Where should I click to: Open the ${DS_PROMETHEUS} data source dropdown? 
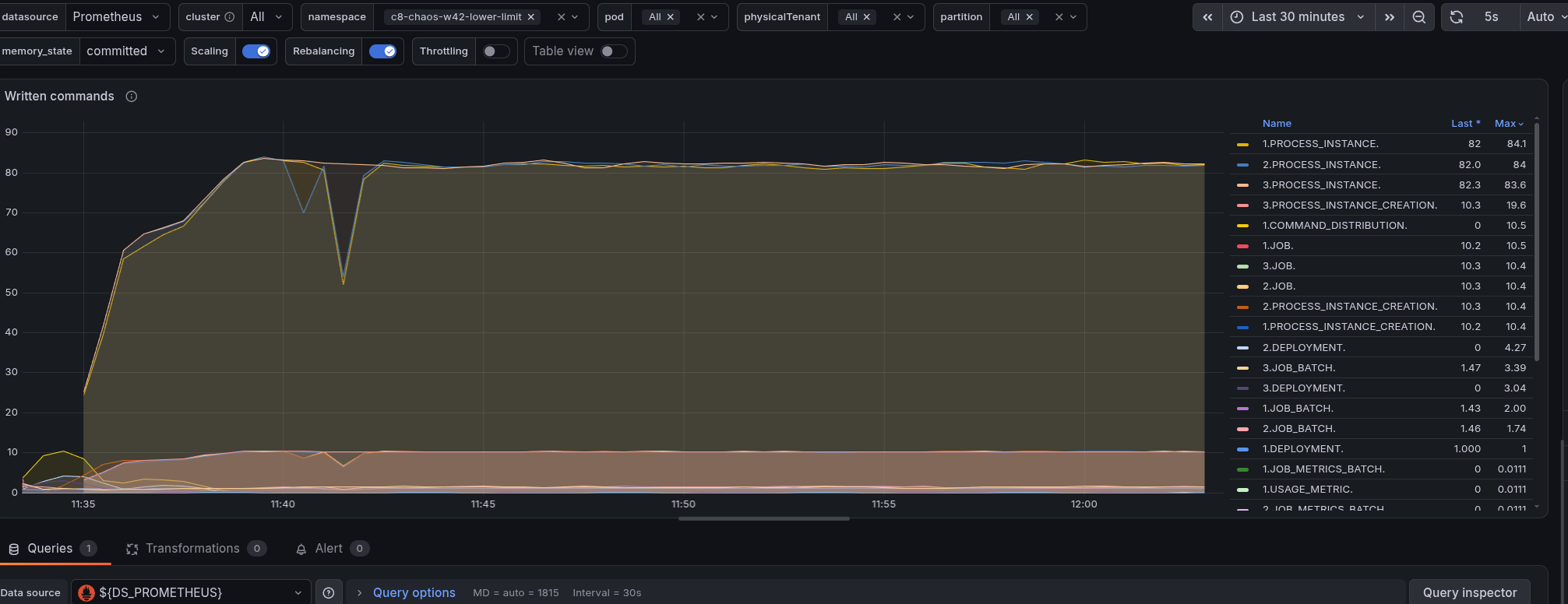click(x=191, y=593)
